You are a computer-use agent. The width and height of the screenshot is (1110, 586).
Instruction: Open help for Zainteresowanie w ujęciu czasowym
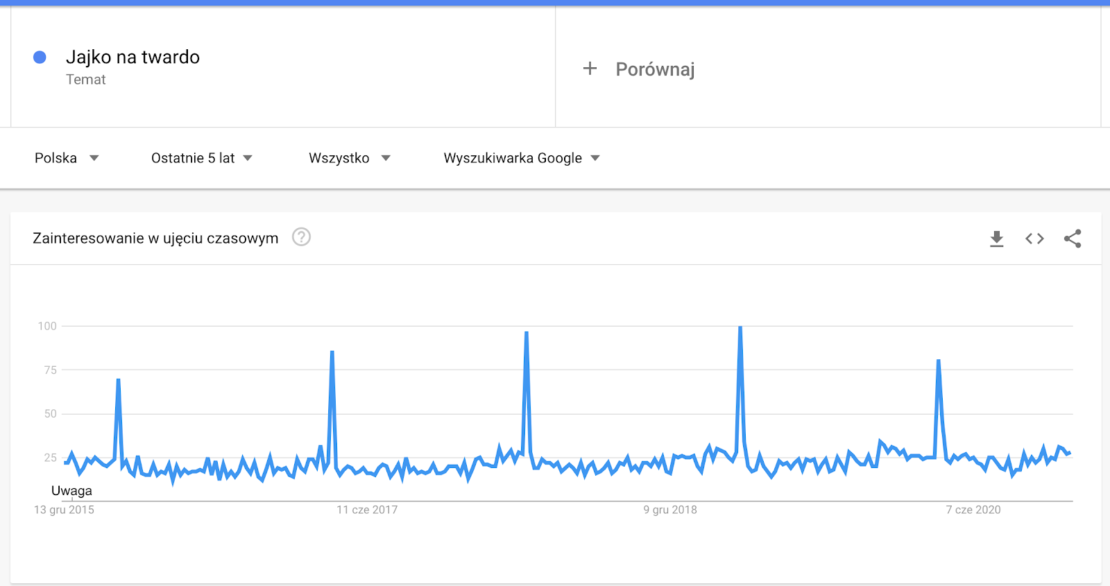(302, 238)
